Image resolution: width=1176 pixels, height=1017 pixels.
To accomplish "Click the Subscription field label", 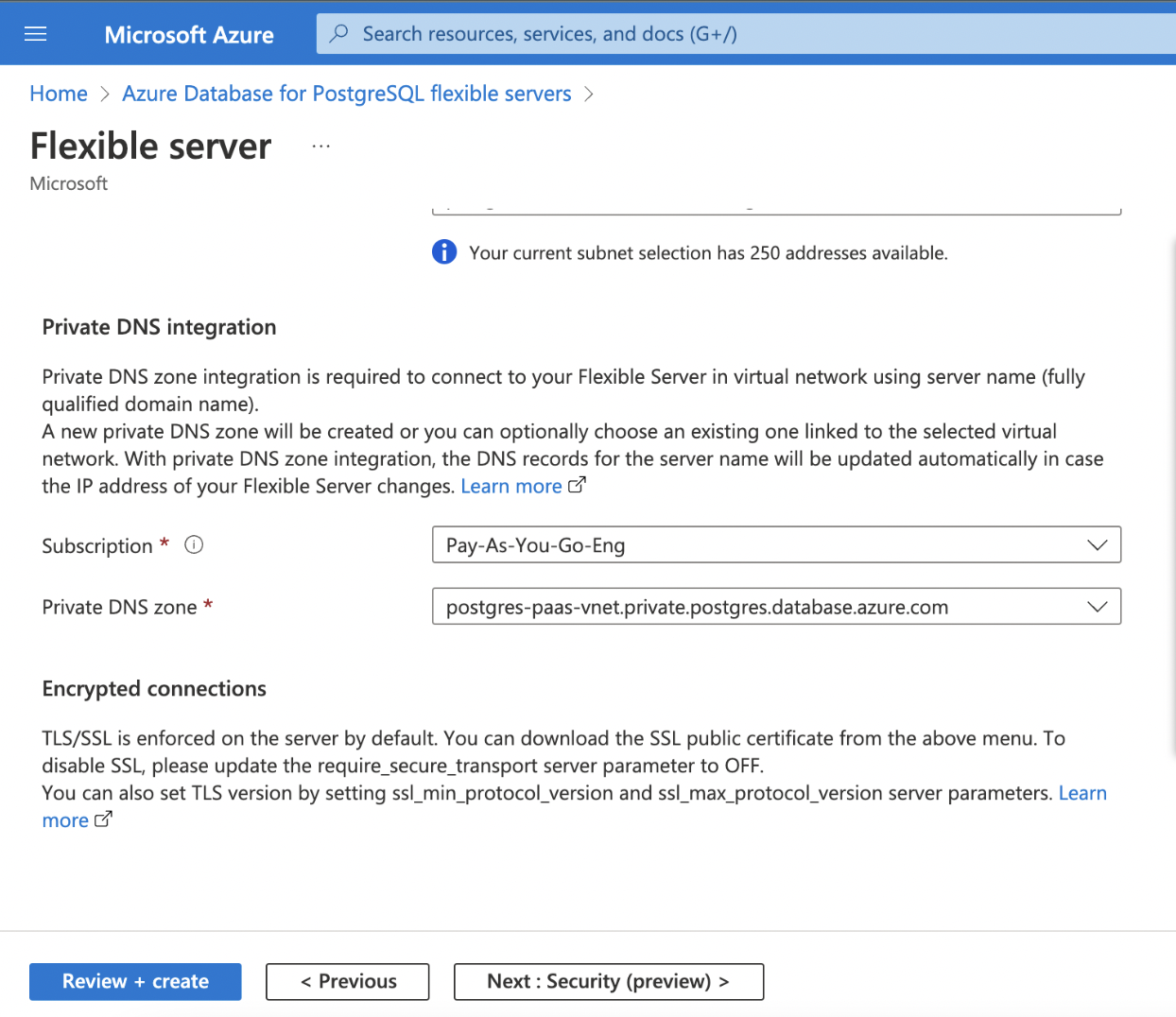I will [97, 546].
